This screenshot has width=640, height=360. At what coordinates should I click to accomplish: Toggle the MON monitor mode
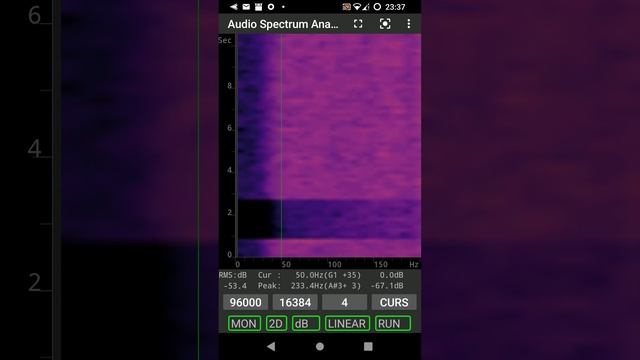244,324
